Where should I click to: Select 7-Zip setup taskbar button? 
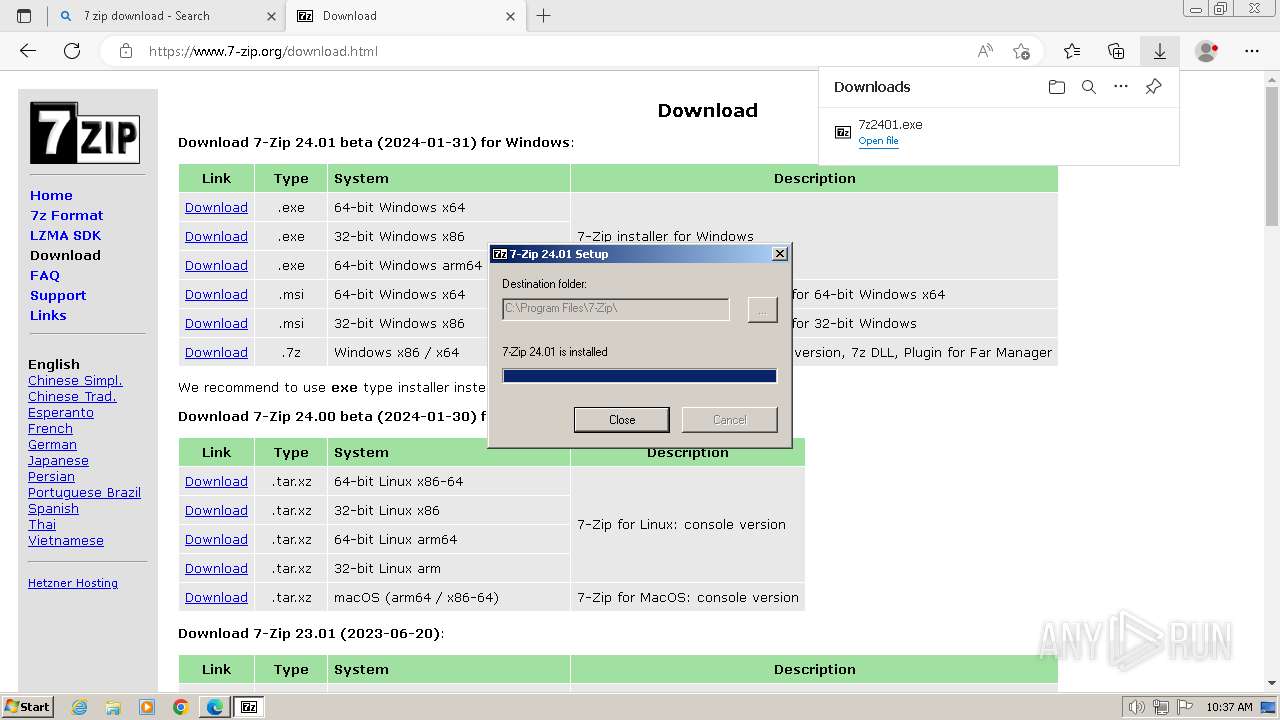click(x=249, y=707)
